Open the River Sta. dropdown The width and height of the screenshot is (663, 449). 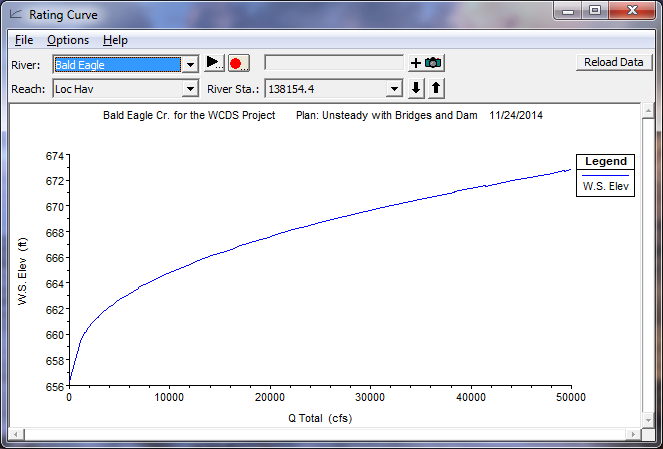[395, 89]
